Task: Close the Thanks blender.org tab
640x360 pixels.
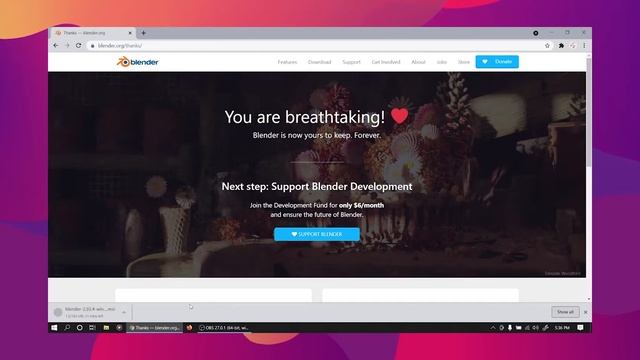Action: point(130,33)
